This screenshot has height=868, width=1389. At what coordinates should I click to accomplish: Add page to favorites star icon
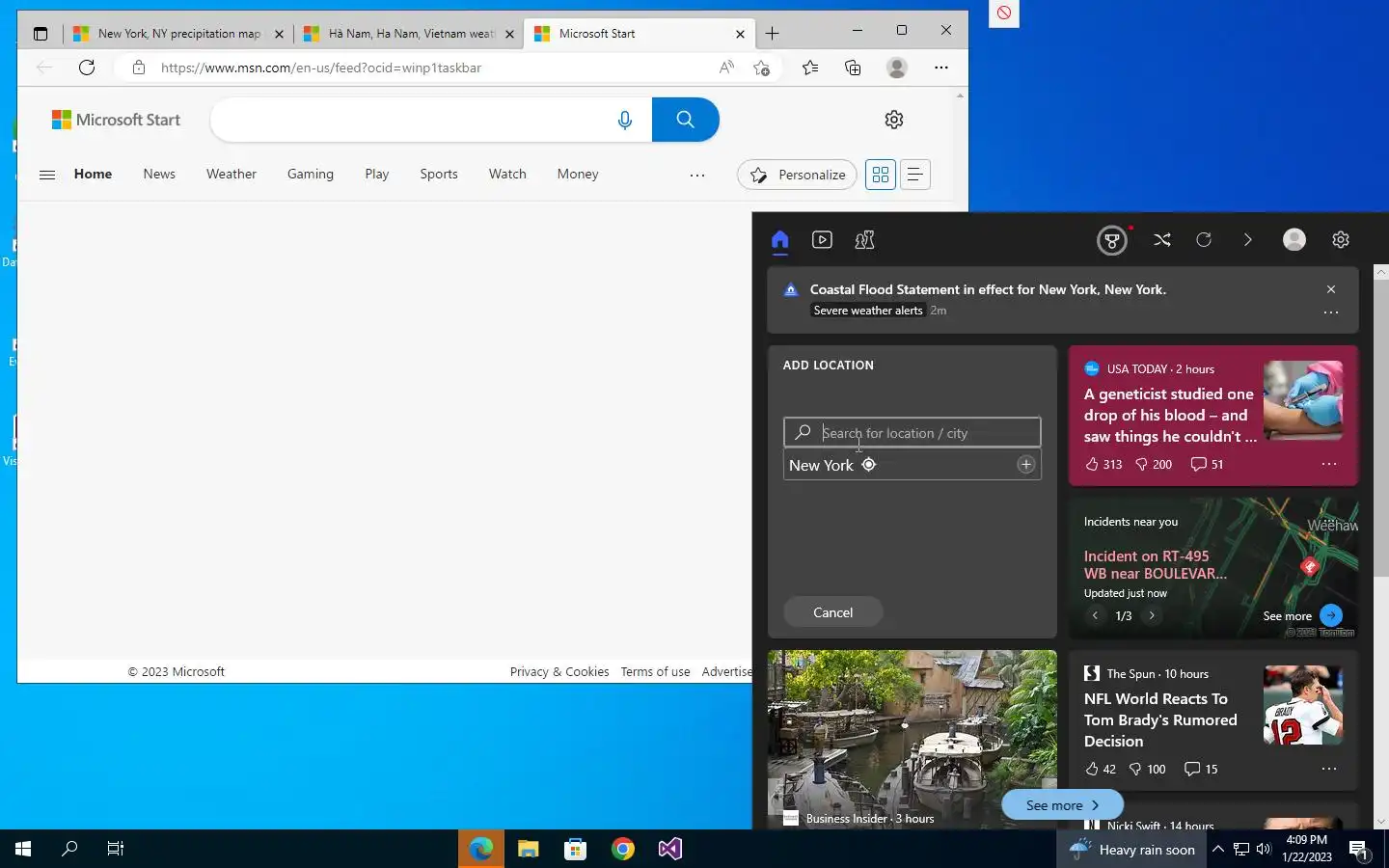[x=762, y=68]
